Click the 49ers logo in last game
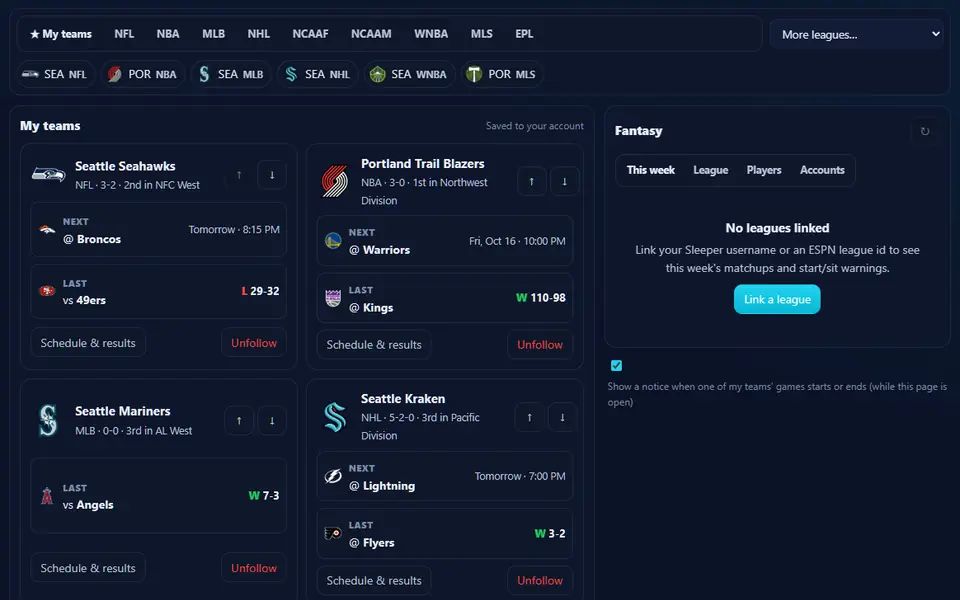Image resolution: width=960 pixels, height=600 pixels. [x=47, y=291]
